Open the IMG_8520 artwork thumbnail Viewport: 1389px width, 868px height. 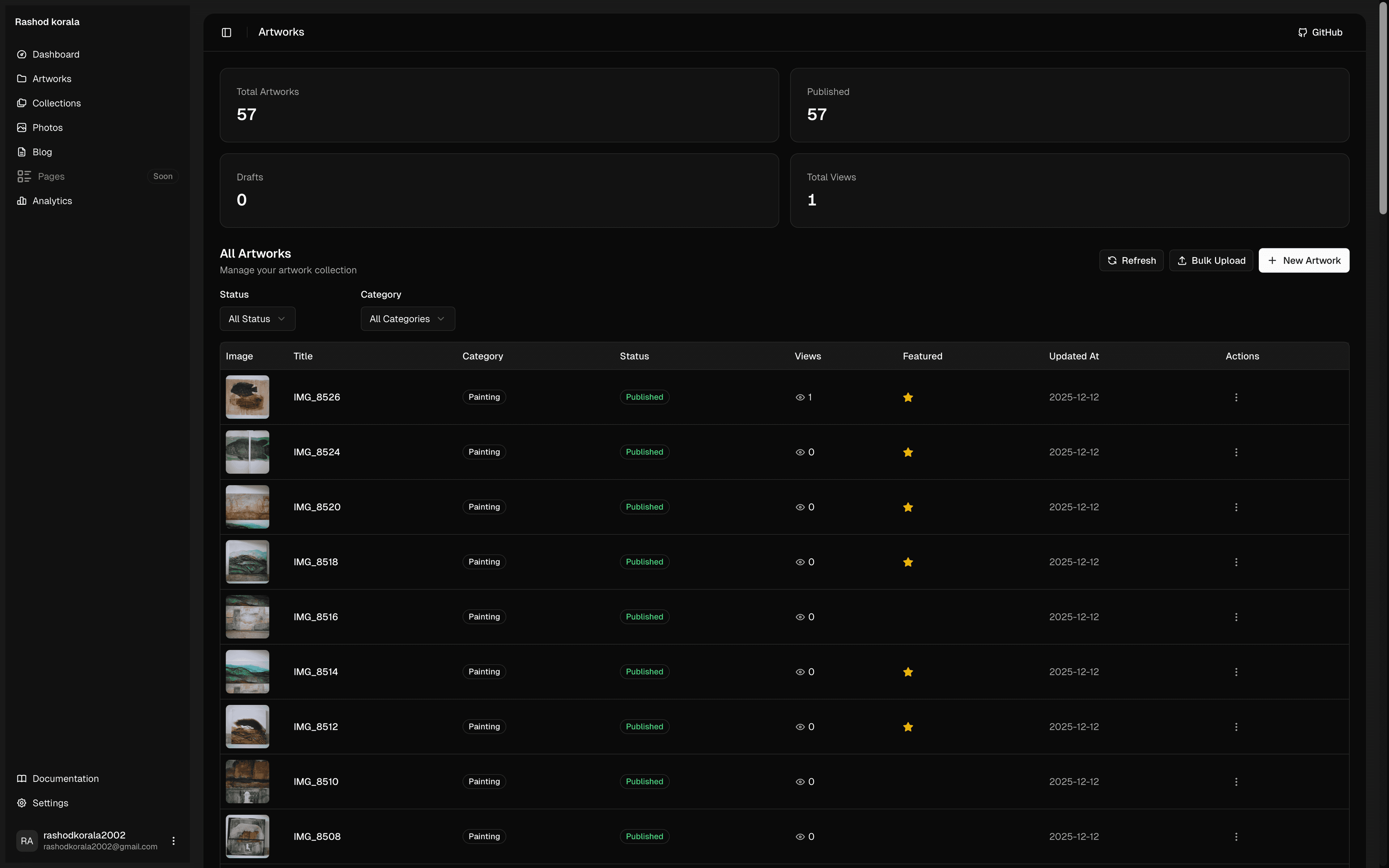(x=247, y=507)
